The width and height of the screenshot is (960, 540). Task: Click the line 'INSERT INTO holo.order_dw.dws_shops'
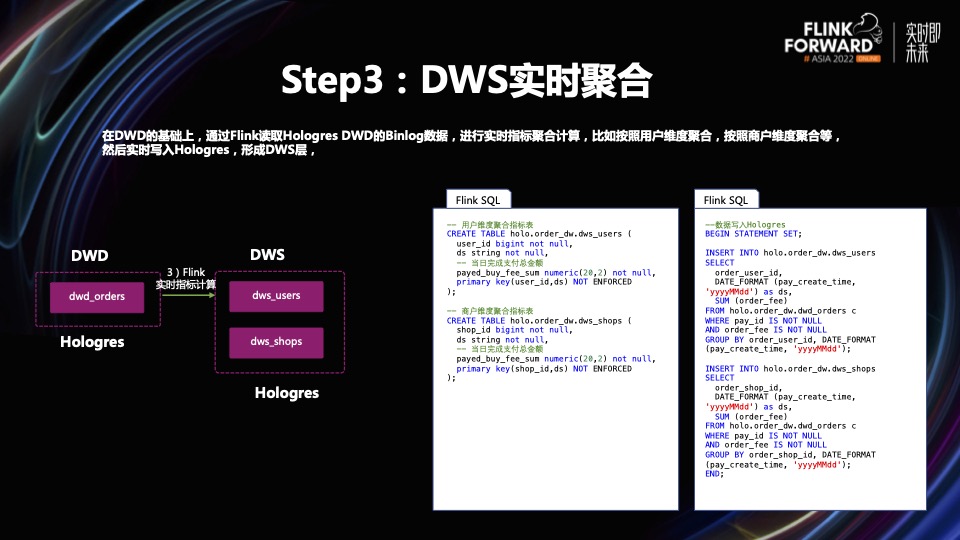(790, 369)
